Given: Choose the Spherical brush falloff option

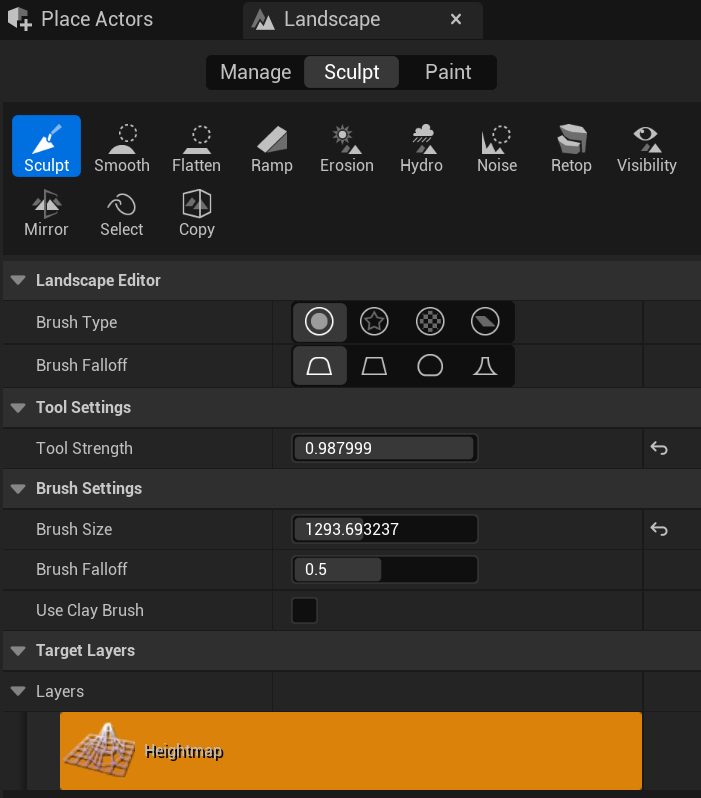Looking at the screenshot, I should pyautogui.click(x=430, y=366).
